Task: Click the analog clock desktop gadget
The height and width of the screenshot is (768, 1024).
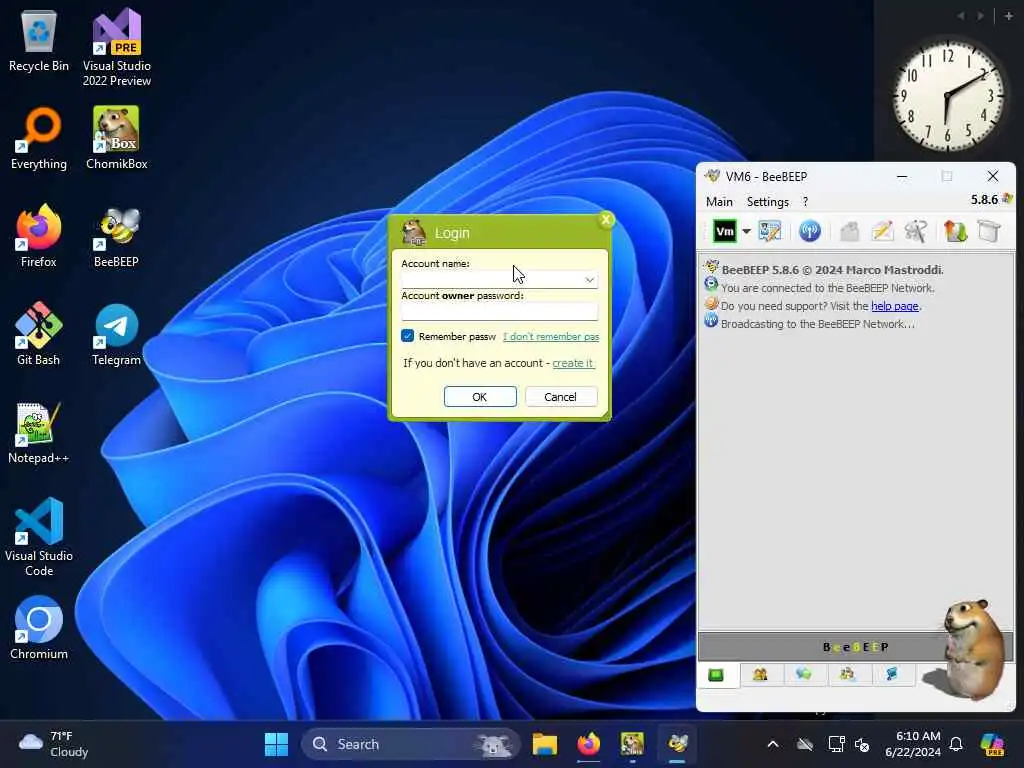Action: (947, 97)
